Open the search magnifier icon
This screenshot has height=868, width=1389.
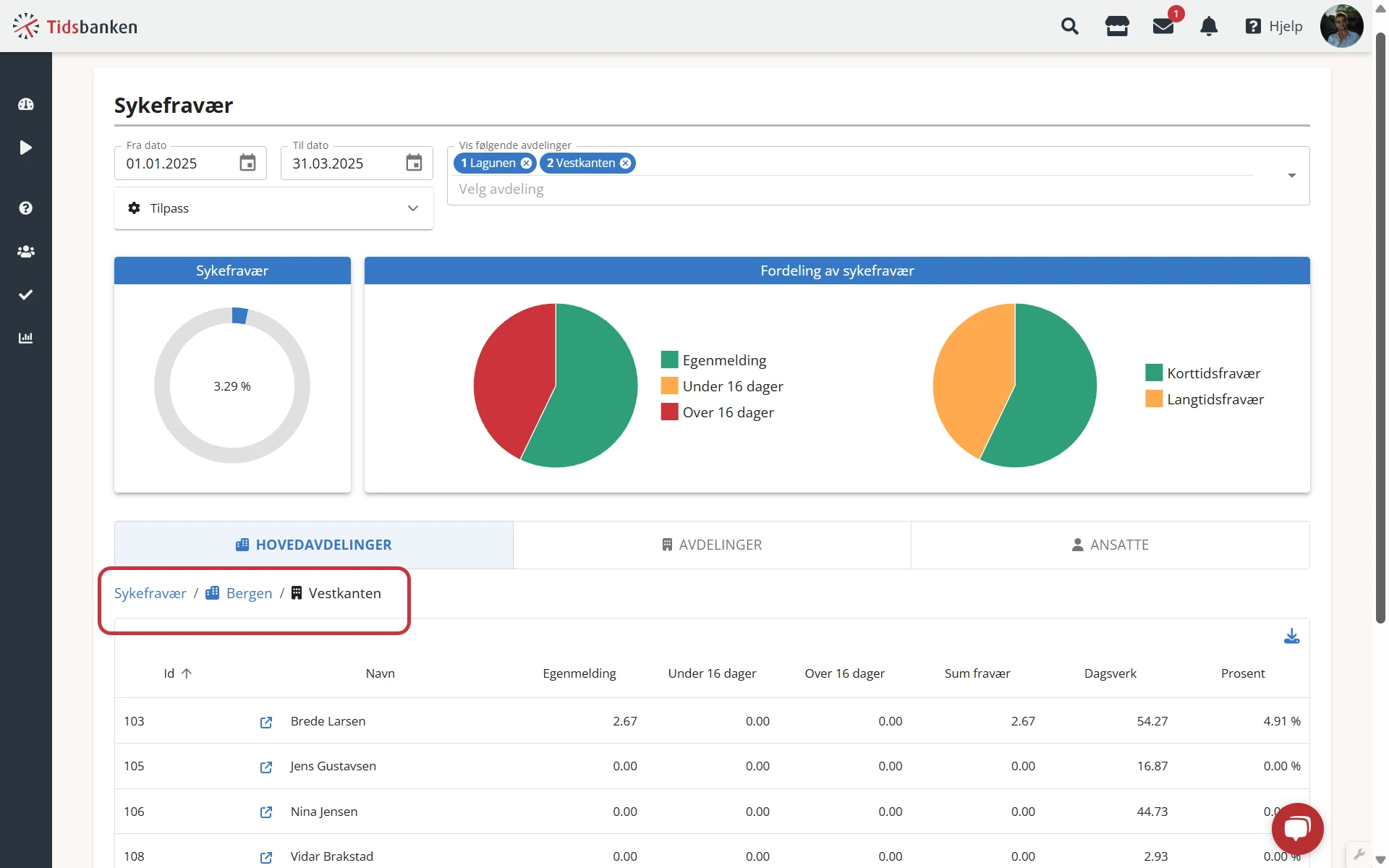point(1069,27)
